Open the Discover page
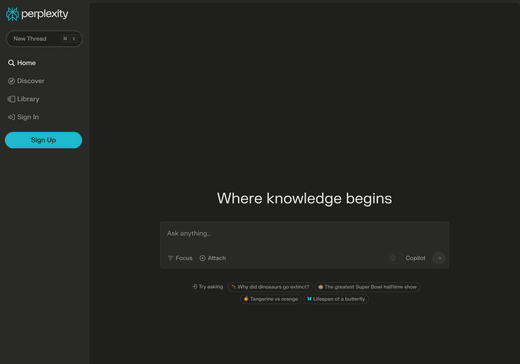520x364 pixels. [x=26, y=81]
